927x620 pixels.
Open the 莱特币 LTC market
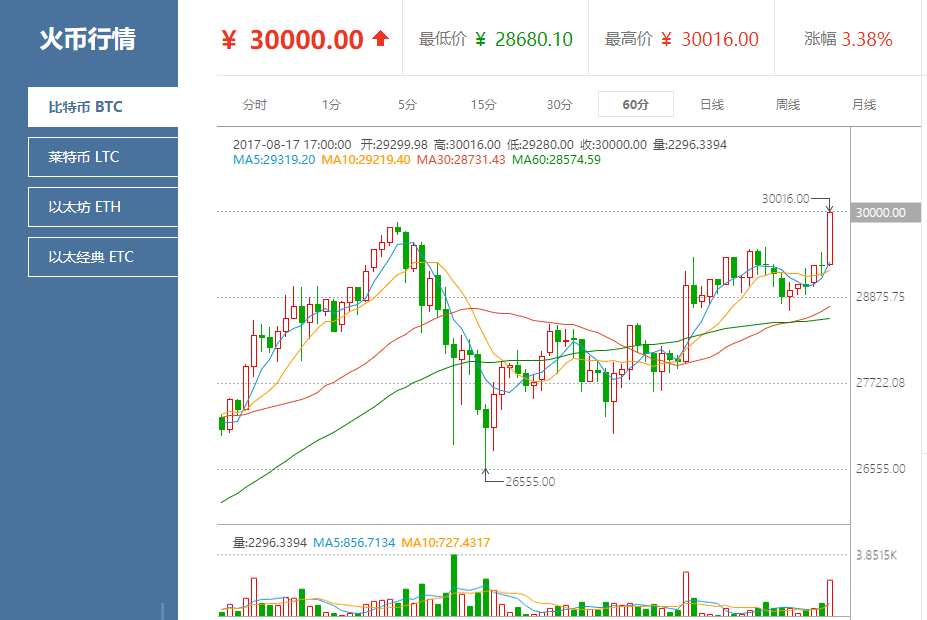point(103,157)
